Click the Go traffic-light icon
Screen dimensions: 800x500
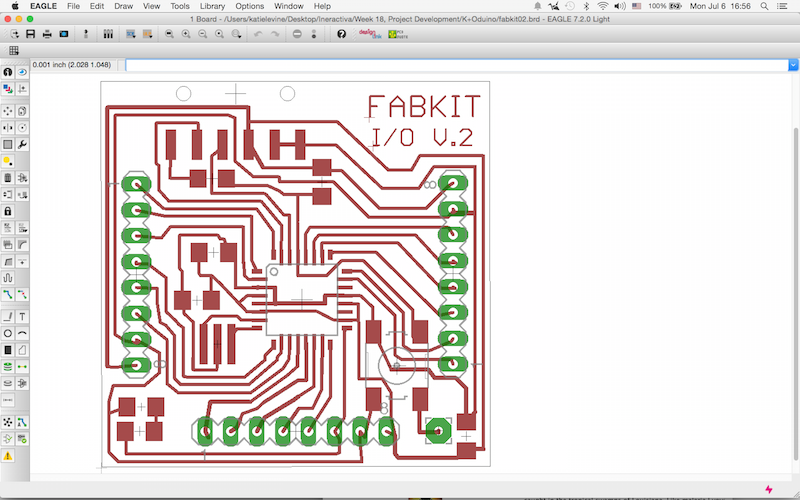[314, 34]
